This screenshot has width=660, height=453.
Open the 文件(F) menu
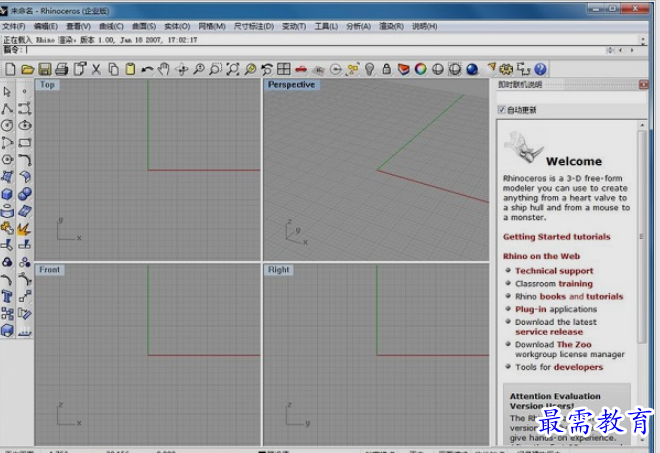tap(14, 26)
